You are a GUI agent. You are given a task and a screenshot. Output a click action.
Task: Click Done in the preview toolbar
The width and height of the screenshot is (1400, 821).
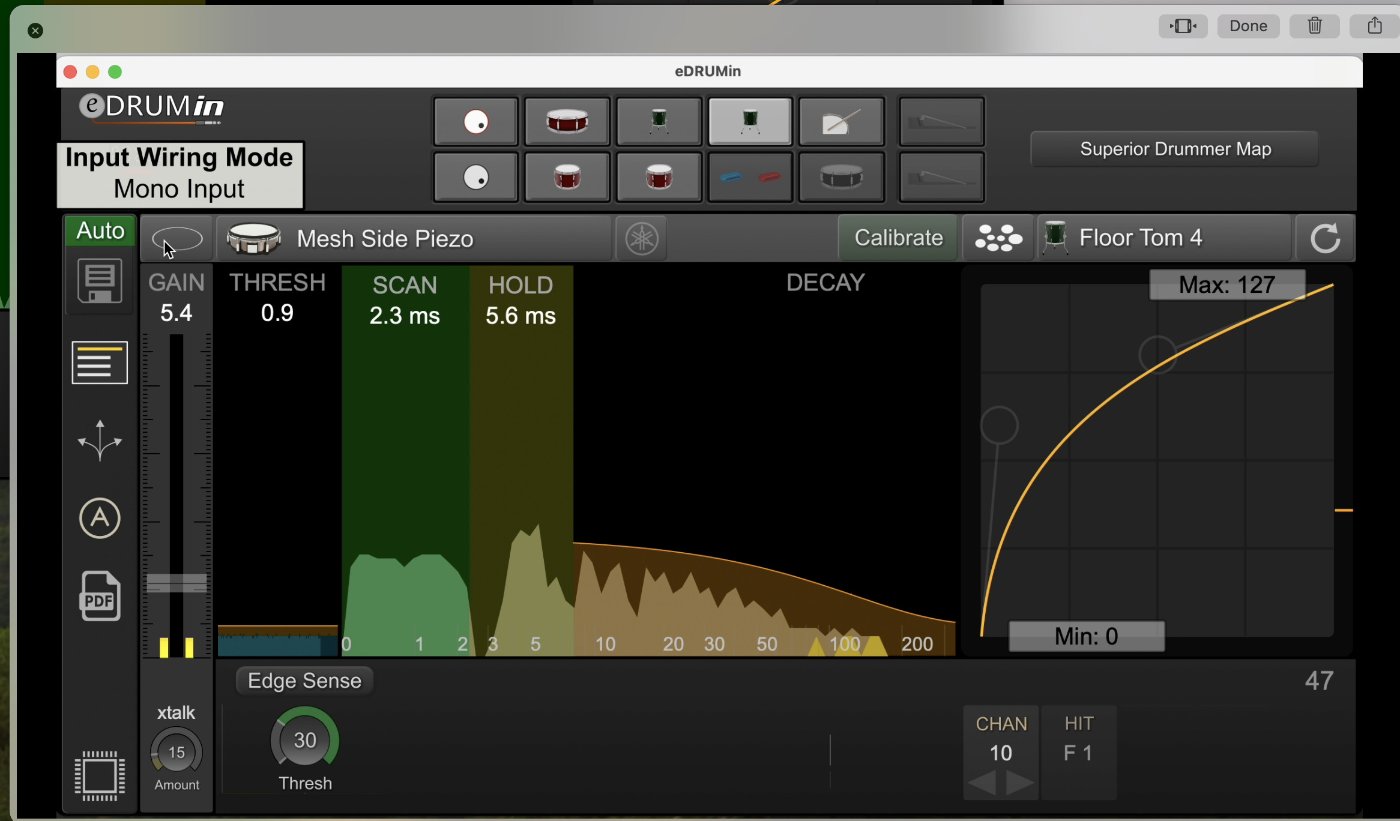click(x=1248, y=26)
